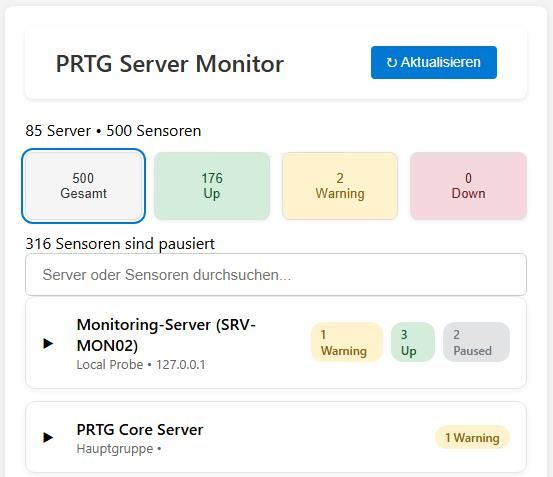The height and width of the screenshot is (477, 553).
Task: Click the PRTG Core Server title
Action: pos(140,430)
